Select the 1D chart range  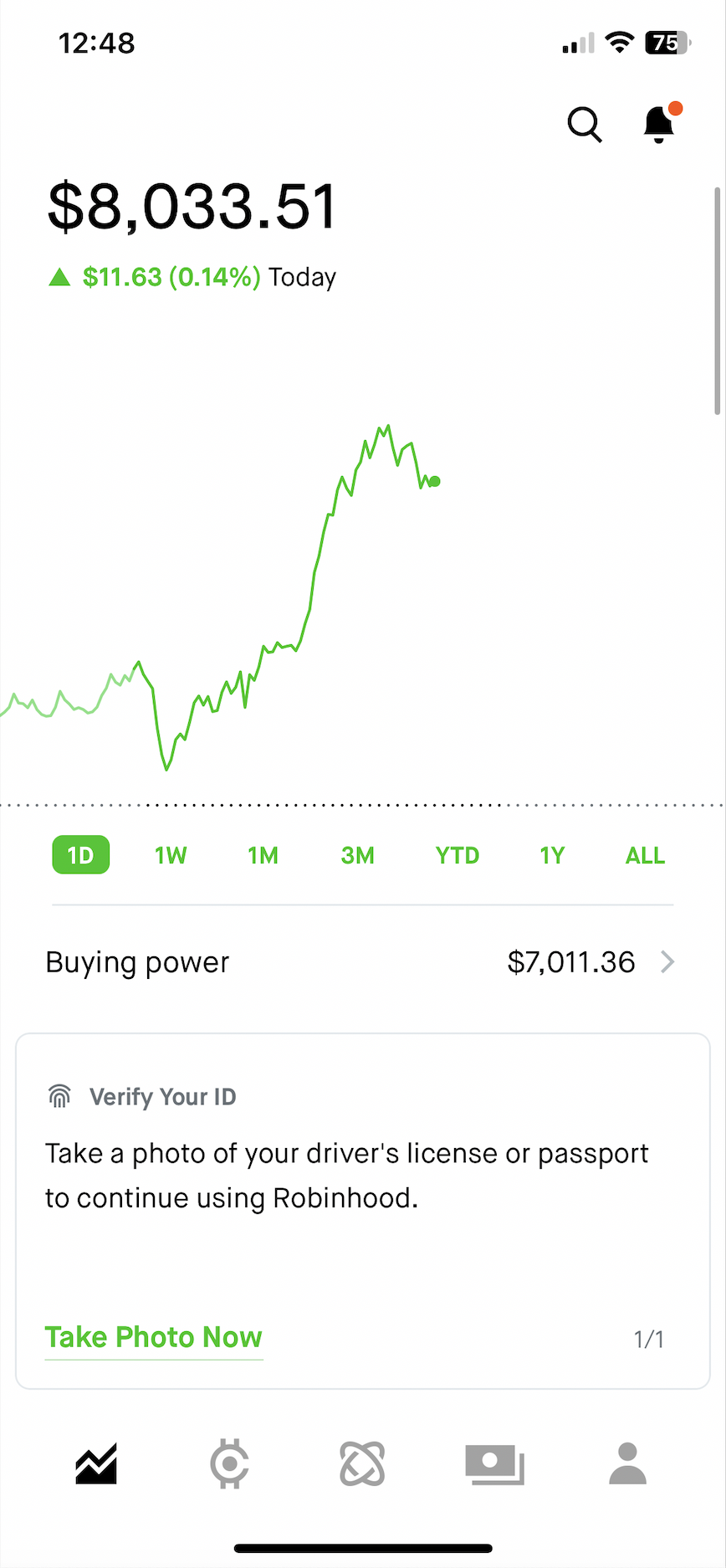coord(80,855)
